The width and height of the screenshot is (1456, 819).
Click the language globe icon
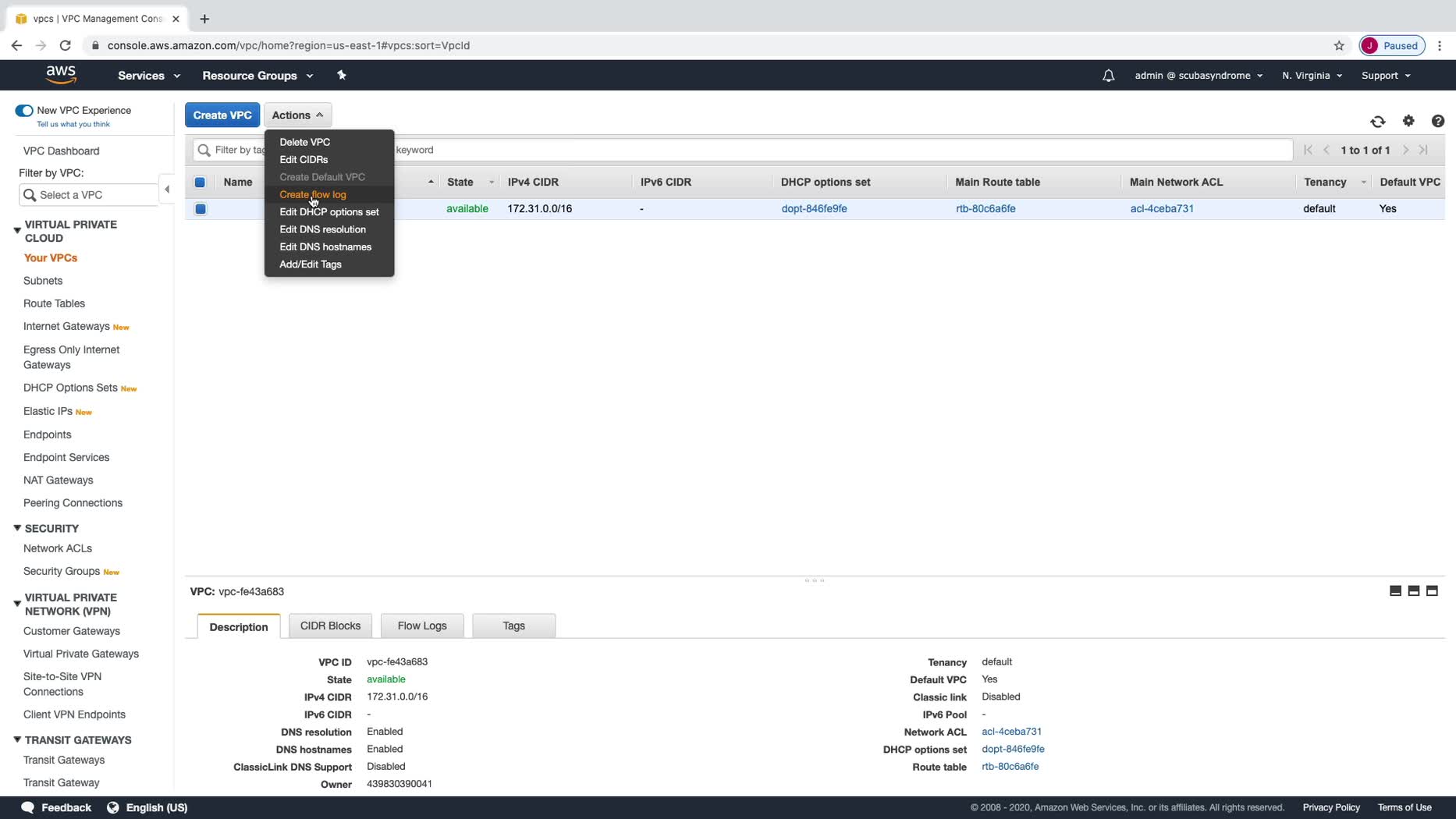pyautogui.click(x=113, y=807)
